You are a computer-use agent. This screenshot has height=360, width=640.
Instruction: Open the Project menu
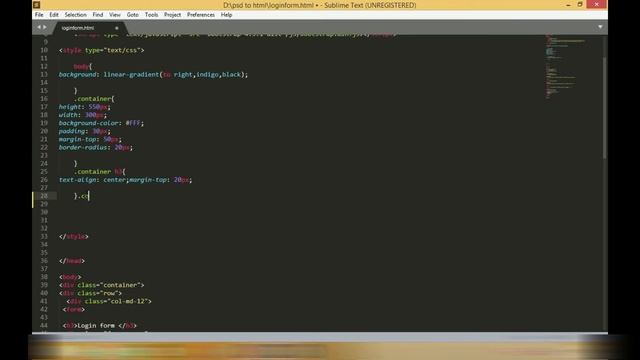(172, 15)
